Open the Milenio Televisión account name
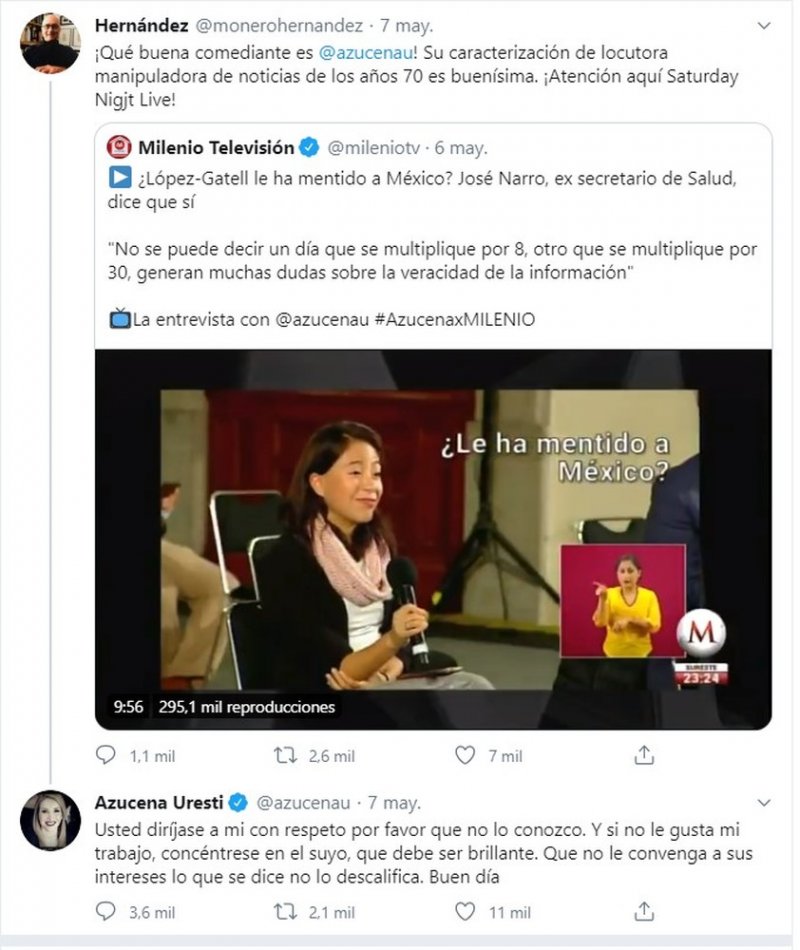The width and height of the screenshot is (800, 950). click(x=215, y=148)
